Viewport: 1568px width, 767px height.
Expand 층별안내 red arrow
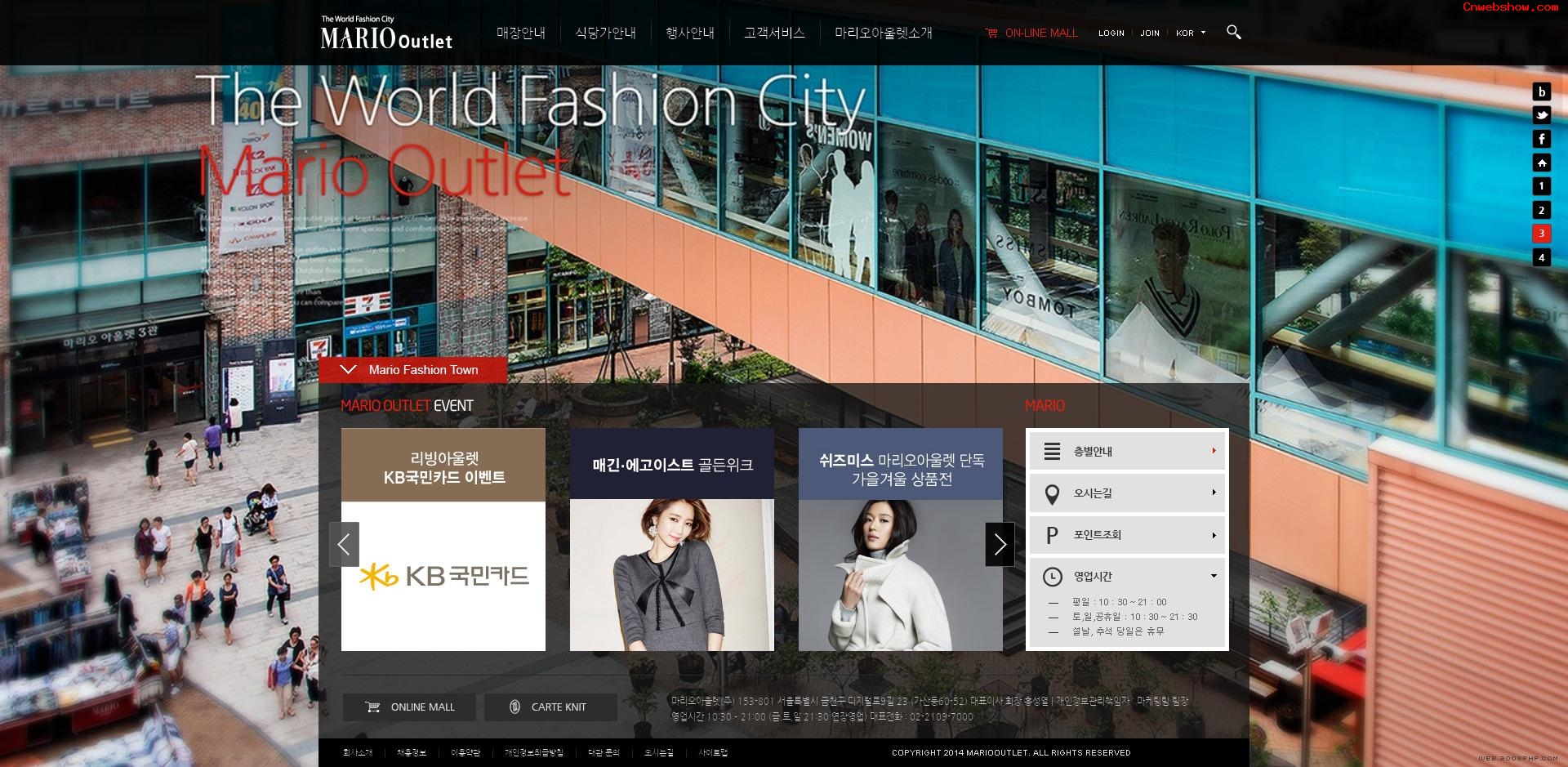click(x=1214, y=451)
